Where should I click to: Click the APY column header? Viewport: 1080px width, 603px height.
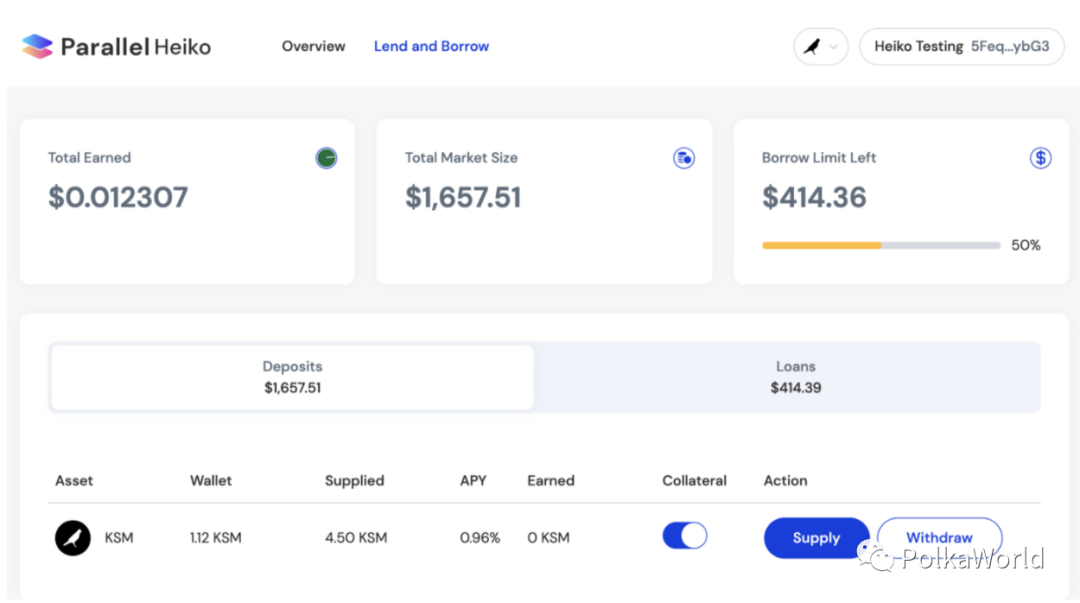coord(473,481)
